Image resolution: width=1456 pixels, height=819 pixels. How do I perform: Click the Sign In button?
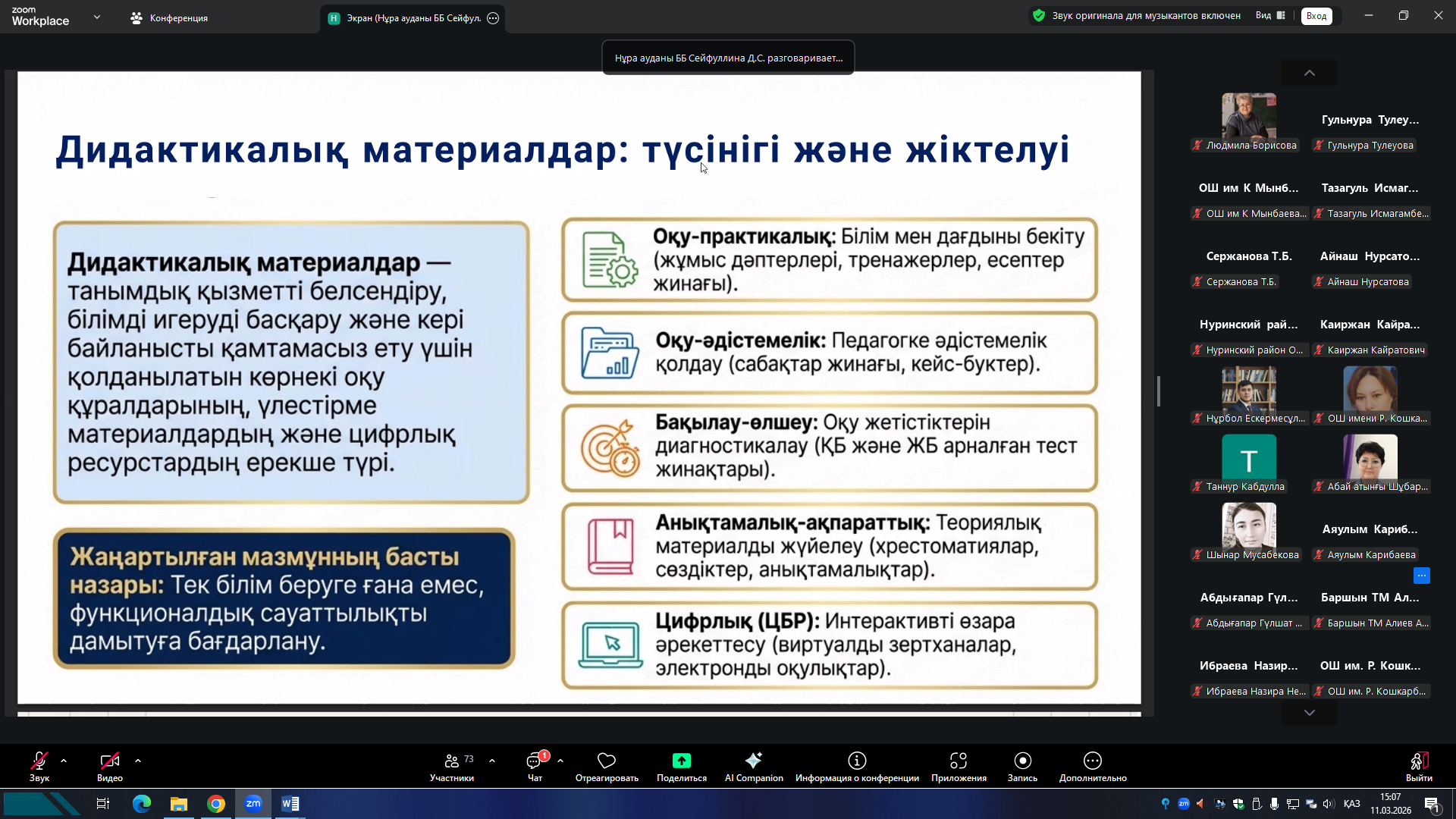(x=1316, y=16)
